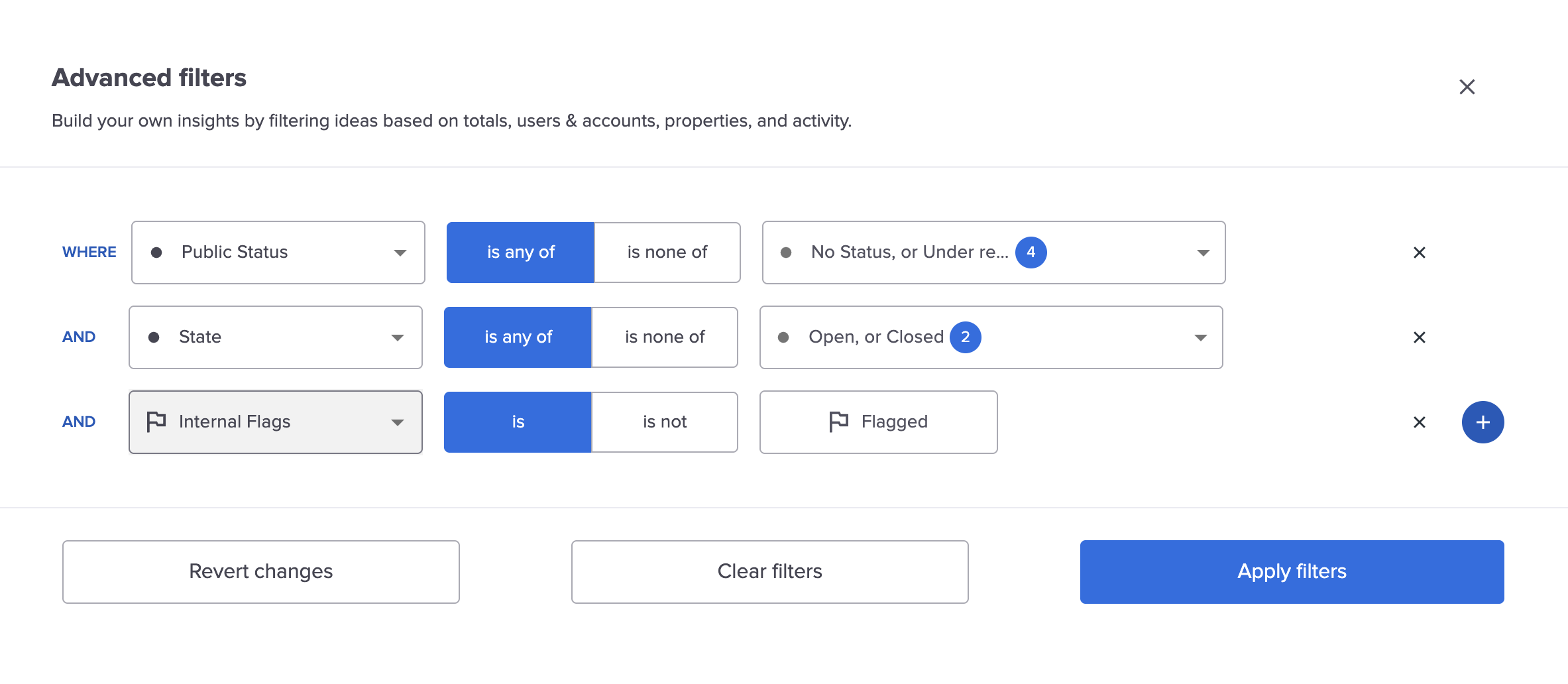This screenshot has height=684, width=1568.
Task: Remove the State filter row
Action: [x=1419, y=337]
